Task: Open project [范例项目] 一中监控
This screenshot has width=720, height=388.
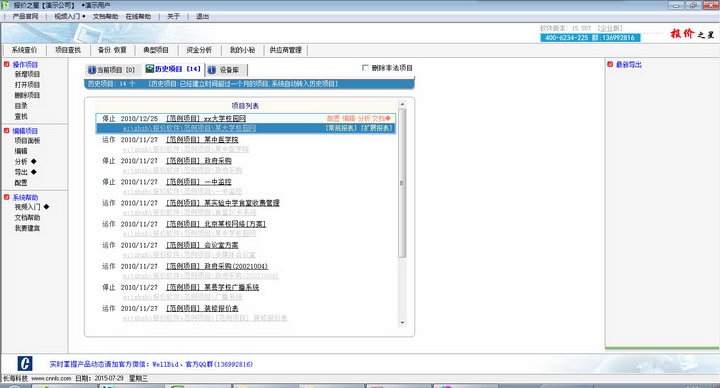Action: pyautogui.click(x=198, y=182)
